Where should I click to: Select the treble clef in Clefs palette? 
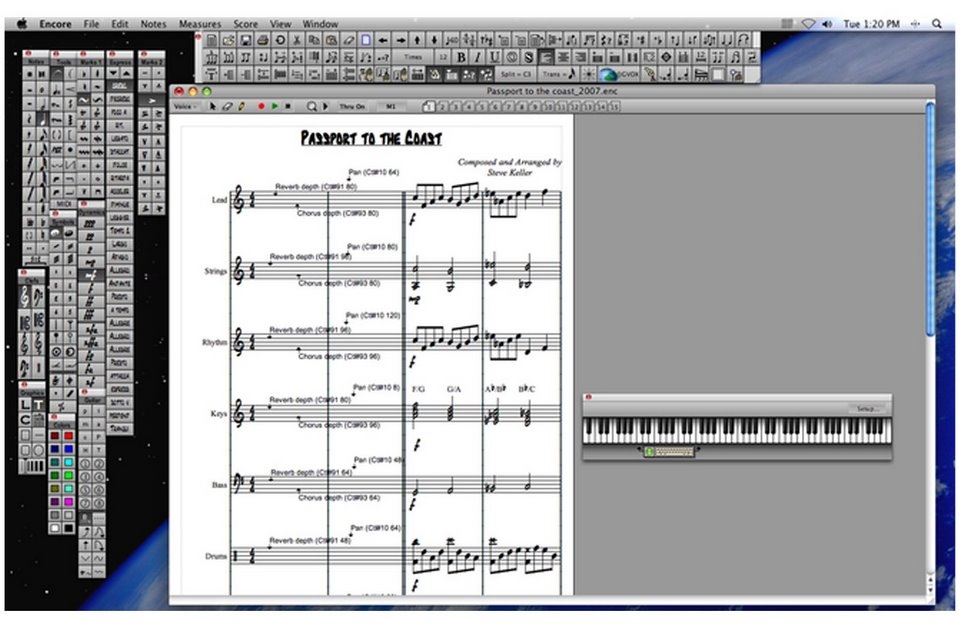(24, 297)
